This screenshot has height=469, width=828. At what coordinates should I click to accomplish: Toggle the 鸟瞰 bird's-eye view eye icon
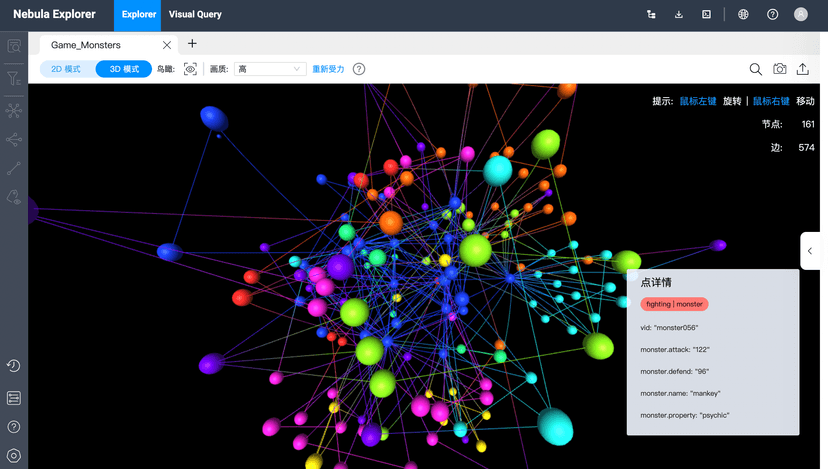[x=190, y=69]
